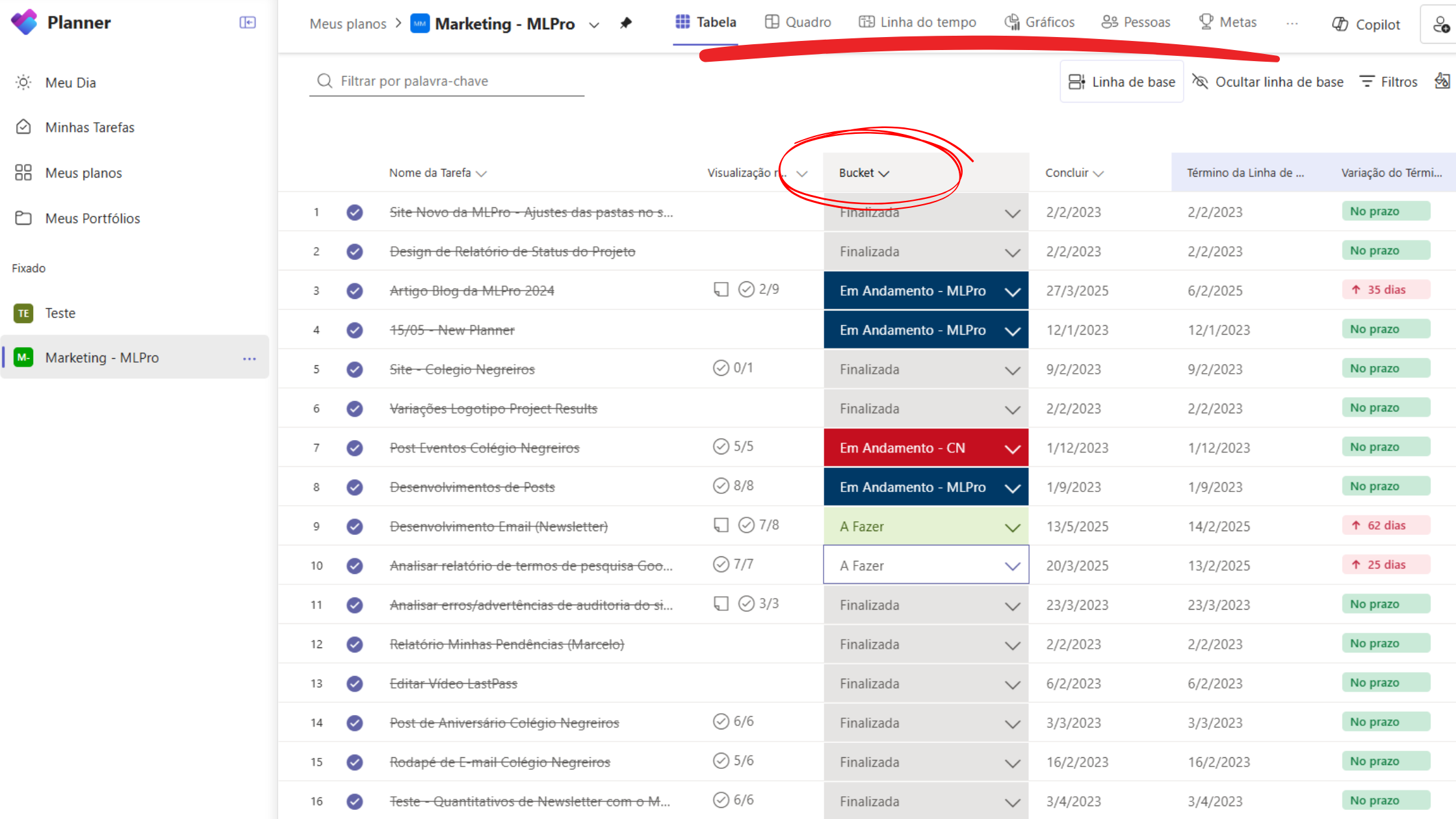Open bucket dropdown for row 9 A Fazer
This screenshot has width=1456, height=819.
click(x=1013, y=527)
